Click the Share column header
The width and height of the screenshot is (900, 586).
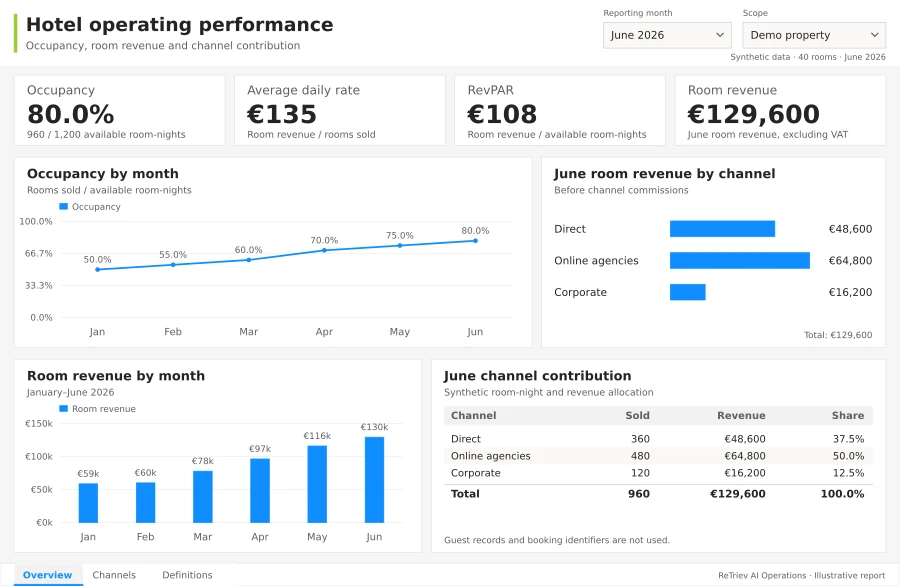click(848, 416)
